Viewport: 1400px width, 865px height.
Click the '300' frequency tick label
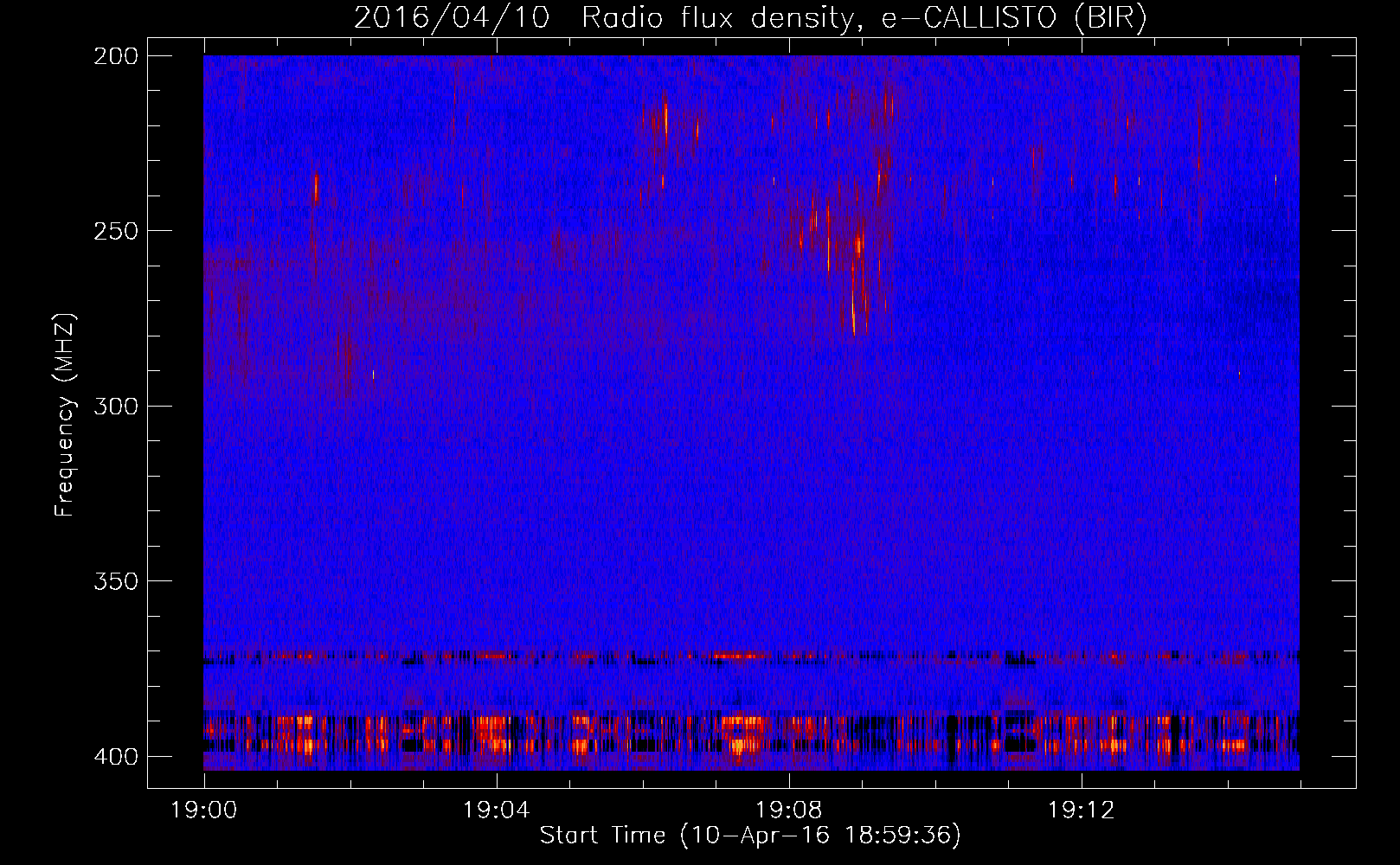115,406
